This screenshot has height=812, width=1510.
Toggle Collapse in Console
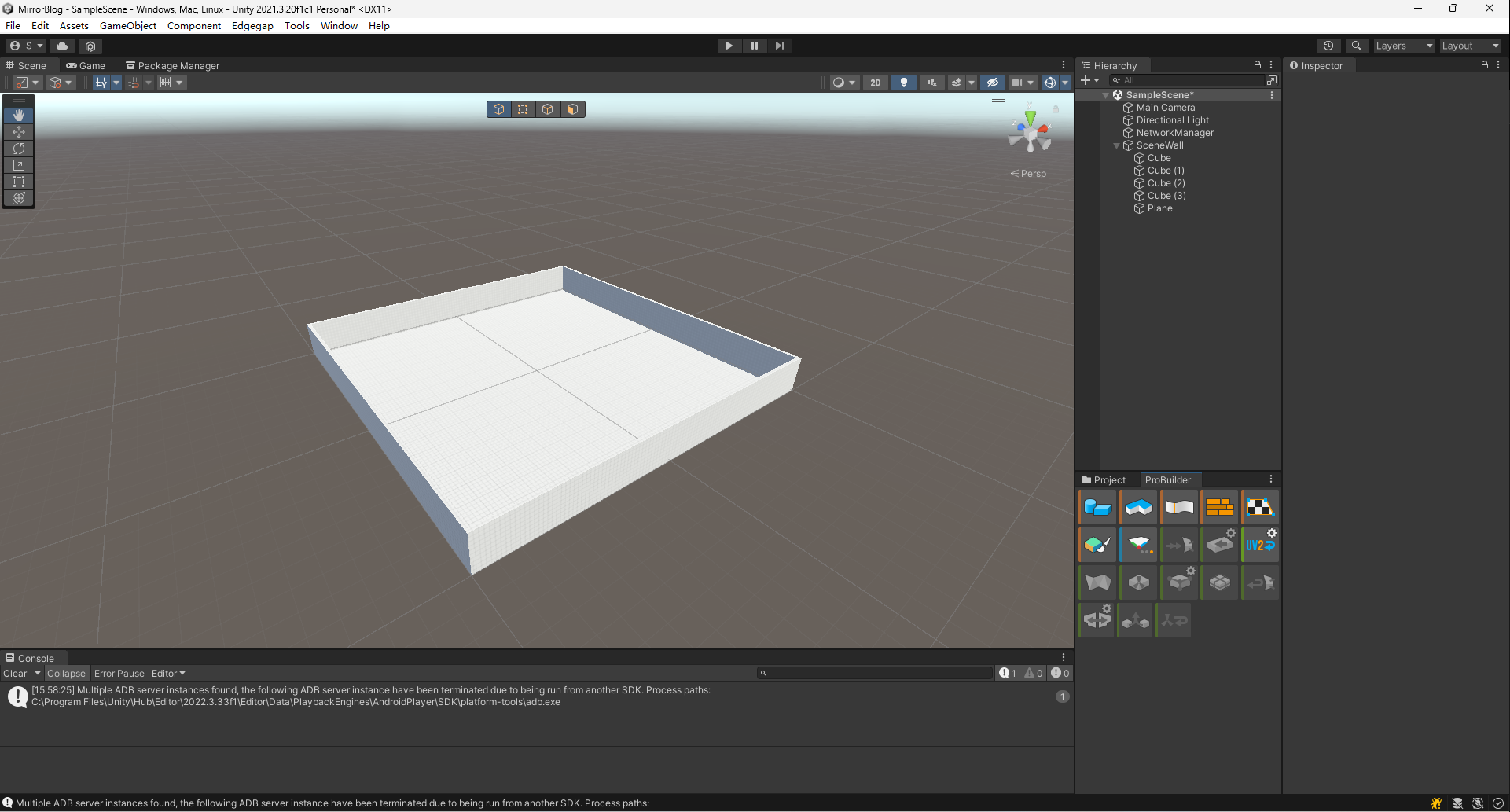66,674
